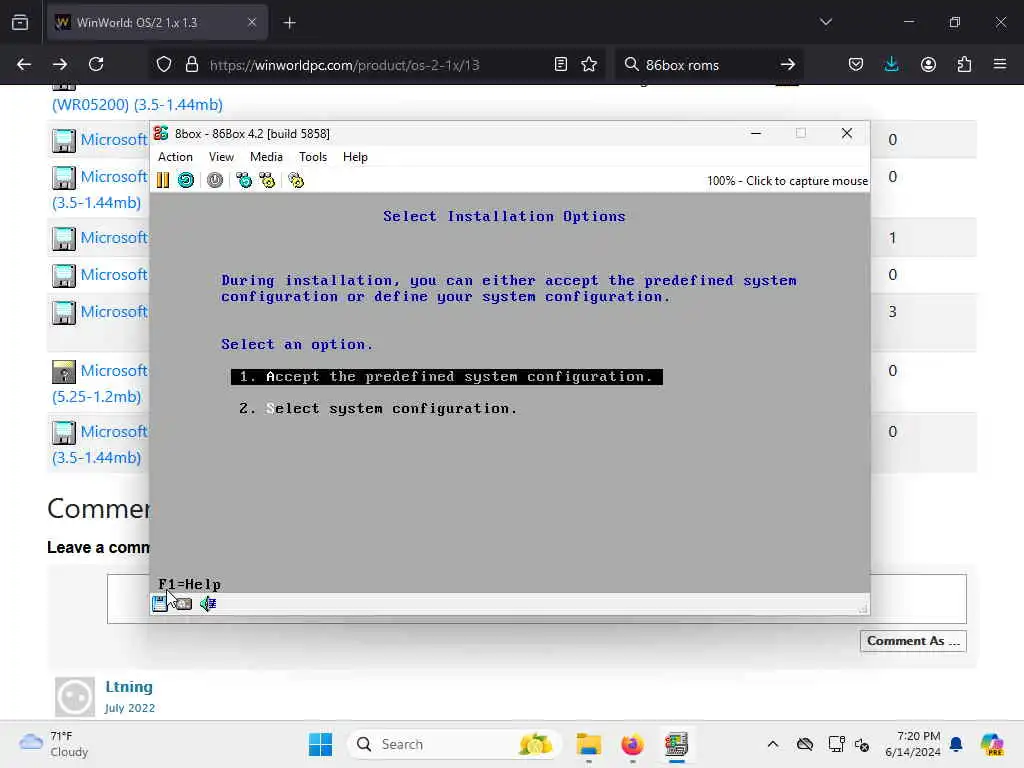1024x768 pixels.
Task: Open the weather widget showing 71°F Cloudy
Action: coord(54,744)
